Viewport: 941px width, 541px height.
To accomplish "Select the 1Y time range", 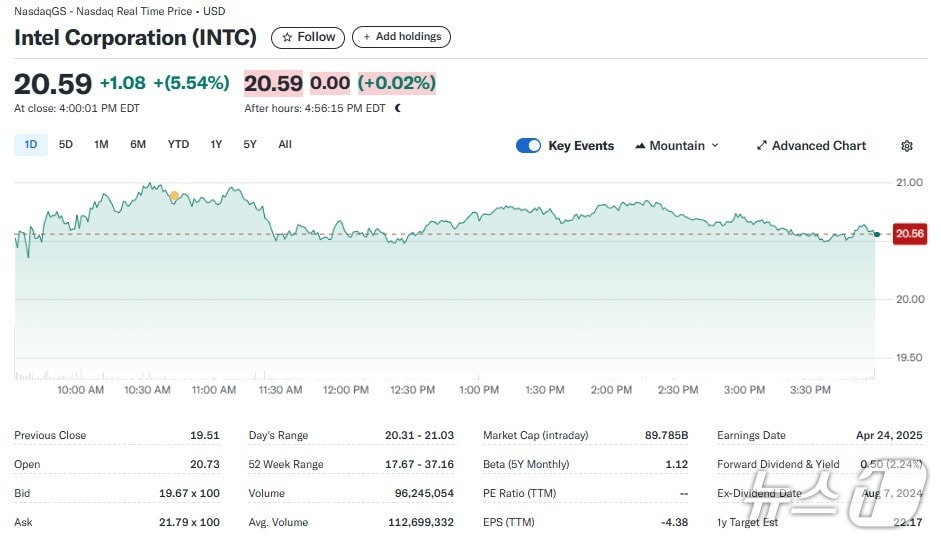I will 216,145.
